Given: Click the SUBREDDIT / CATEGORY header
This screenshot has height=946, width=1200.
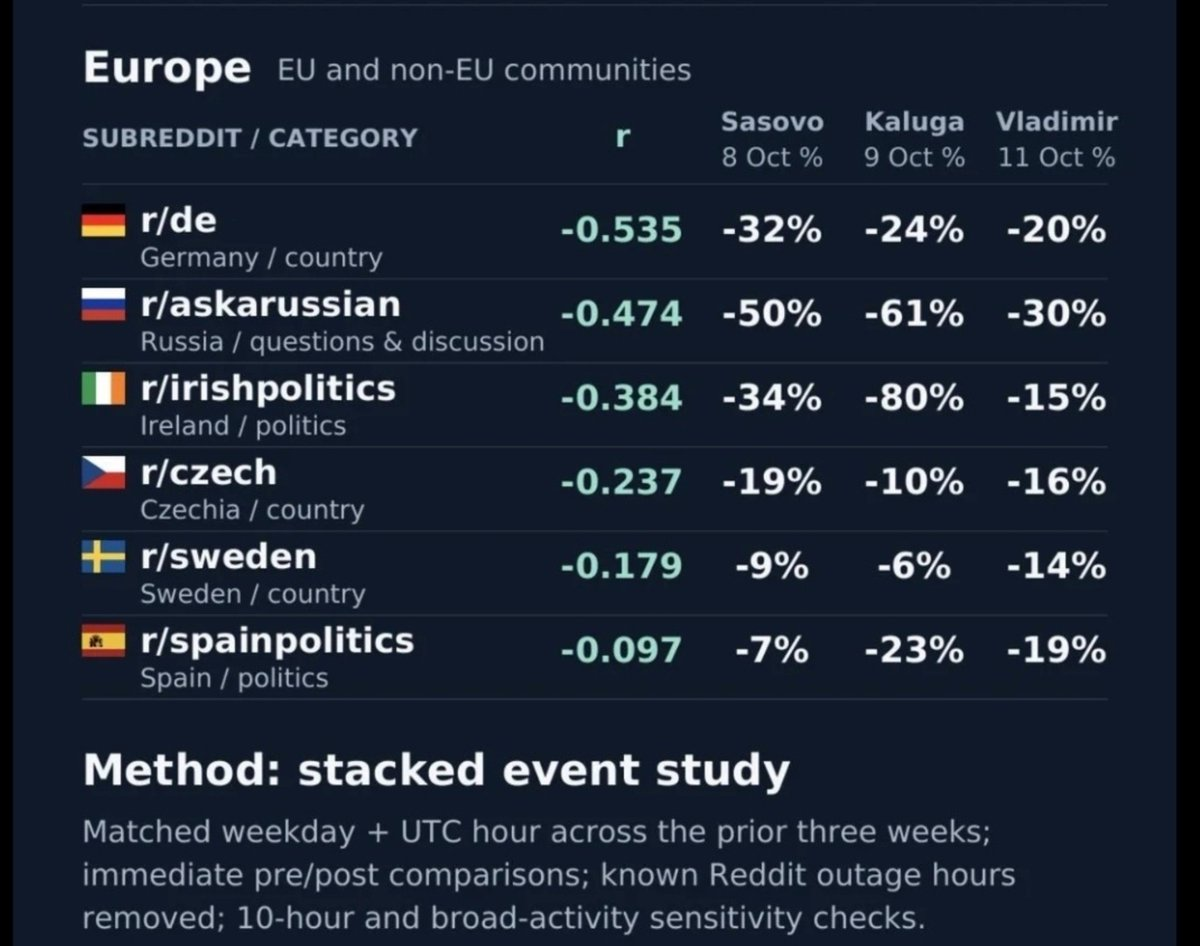Looking at the screenshot, I should 250,138.
